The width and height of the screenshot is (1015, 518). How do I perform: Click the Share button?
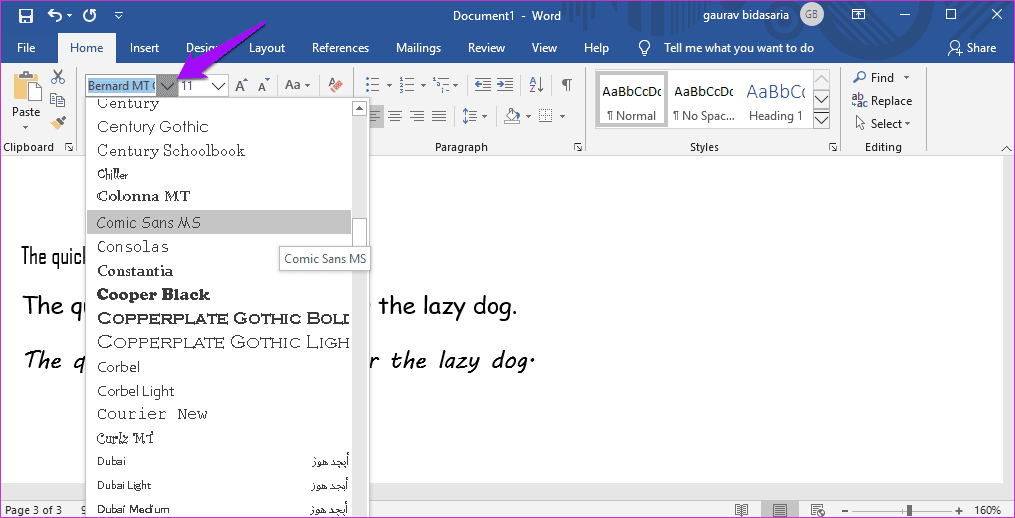click(972, 48)
